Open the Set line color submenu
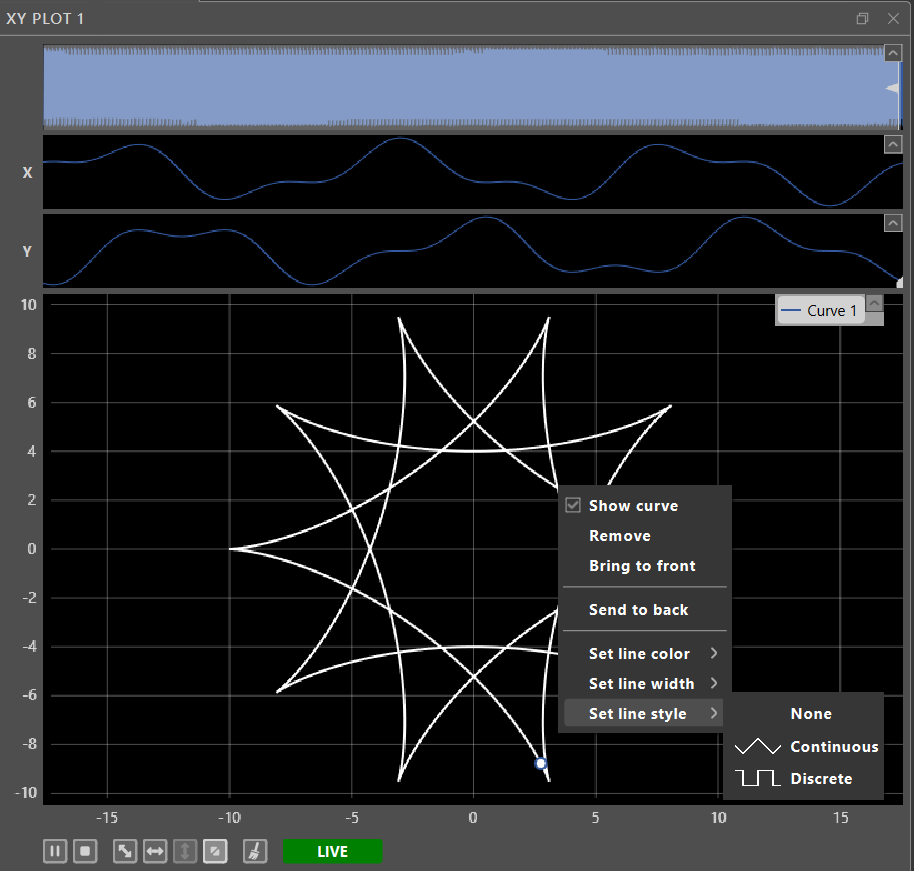The height and width of the screenshot is (871, 914). (x=640, y=654)
